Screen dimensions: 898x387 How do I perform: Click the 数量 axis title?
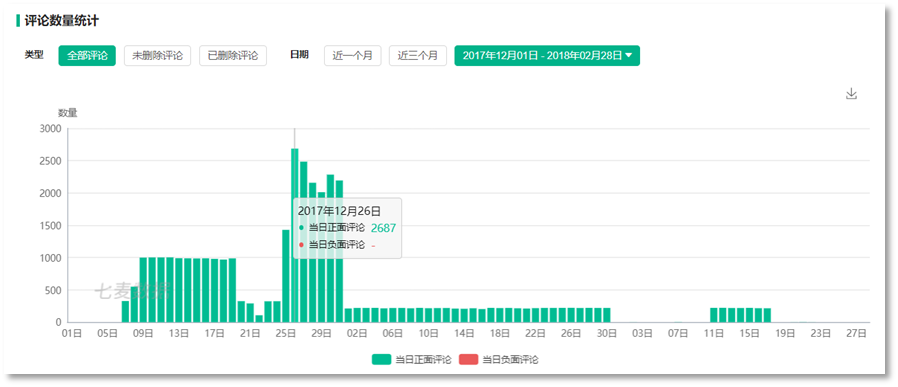(68, 113)
